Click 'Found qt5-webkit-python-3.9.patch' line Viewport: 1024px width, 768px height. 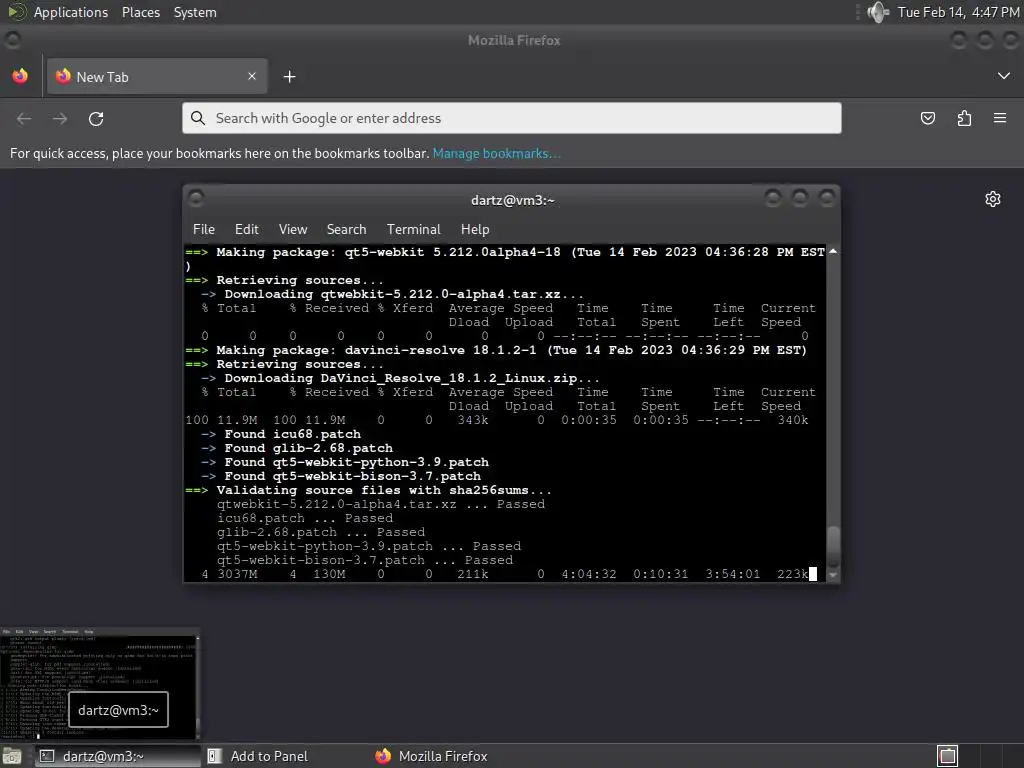pyautogui.click(x=344, y=462)
